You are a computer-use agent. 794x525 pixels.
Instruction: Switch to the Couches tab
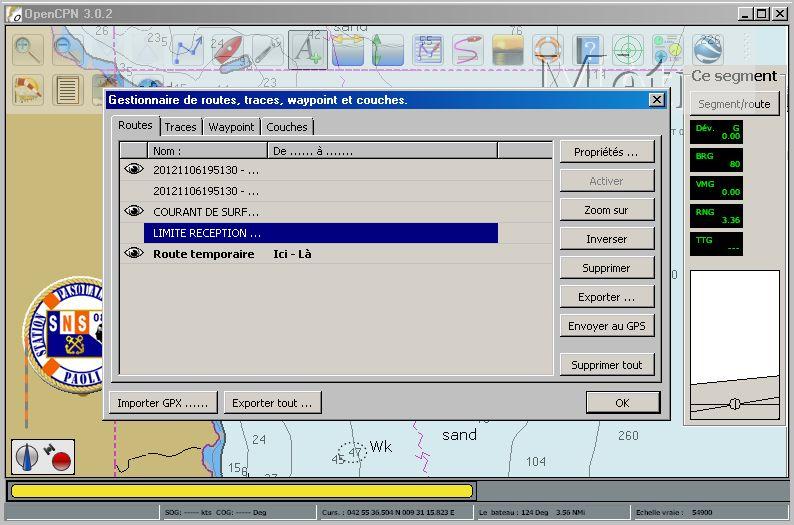(x=287, y=127)
